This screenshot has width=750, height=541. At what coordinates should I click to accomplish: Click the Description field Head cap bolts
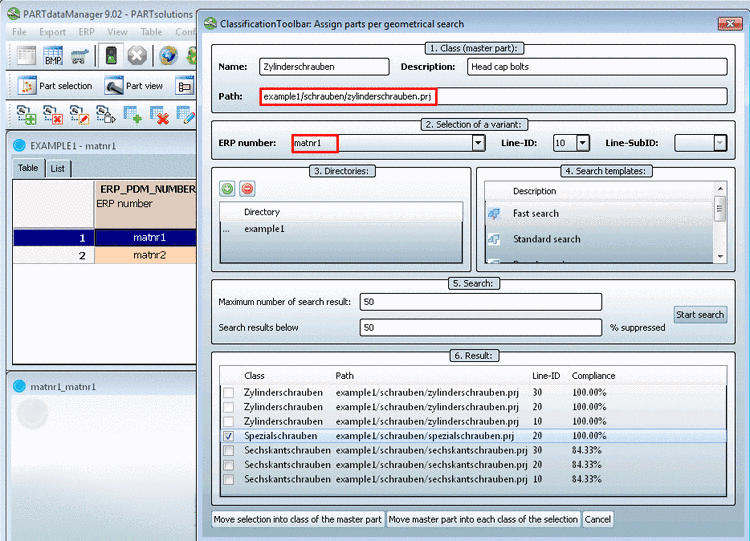pyautogui.click(x=597, y=67)
